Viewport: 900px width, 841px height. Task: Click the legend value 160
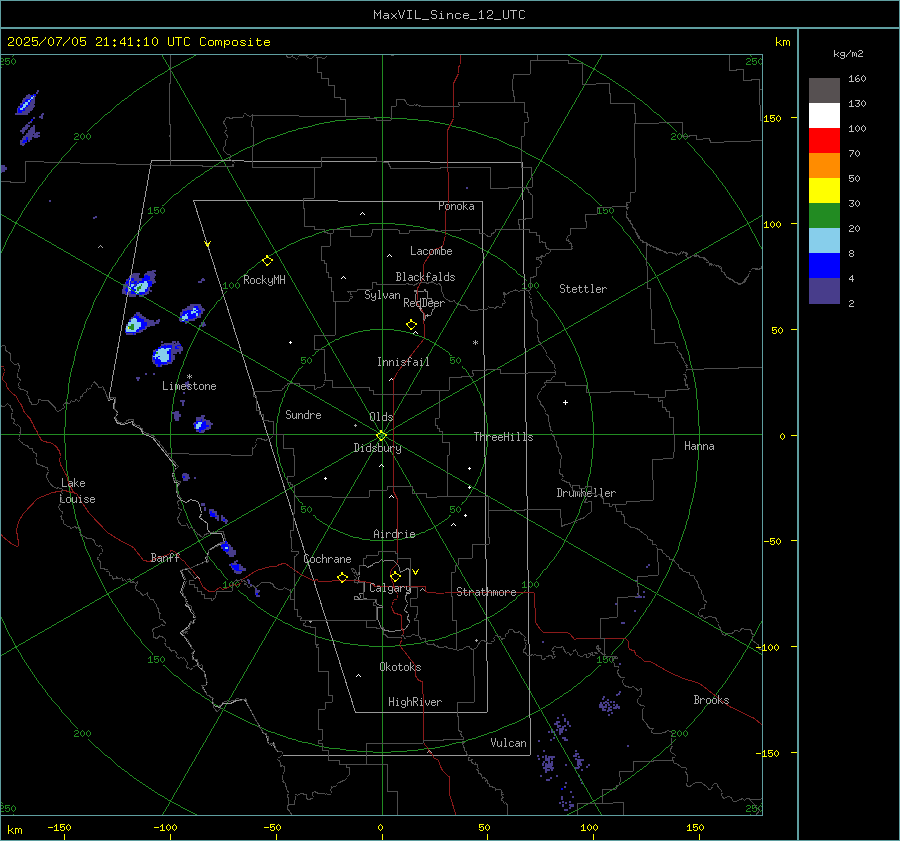(857, 79)
